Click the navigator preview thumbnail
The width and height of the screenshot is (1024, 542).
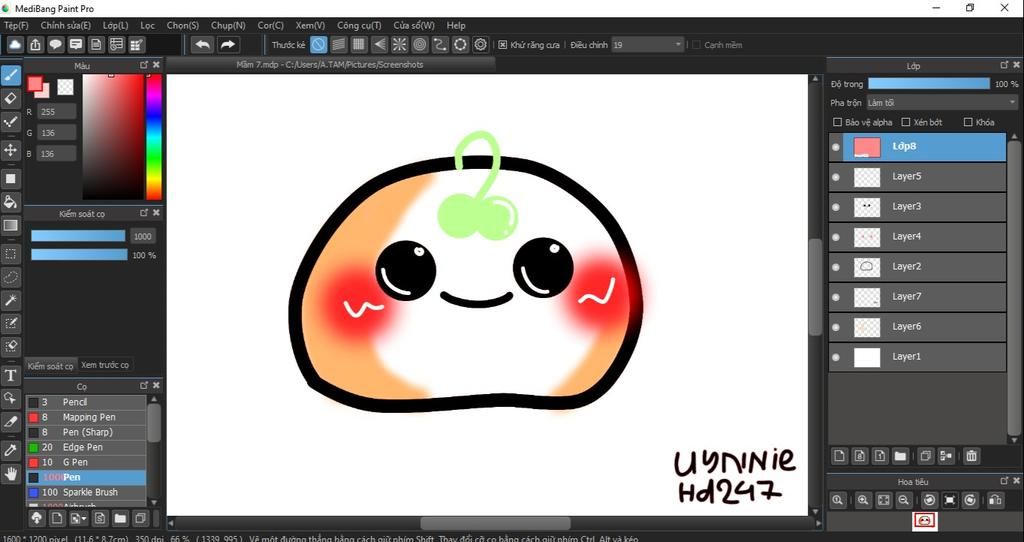pos(926,520)
